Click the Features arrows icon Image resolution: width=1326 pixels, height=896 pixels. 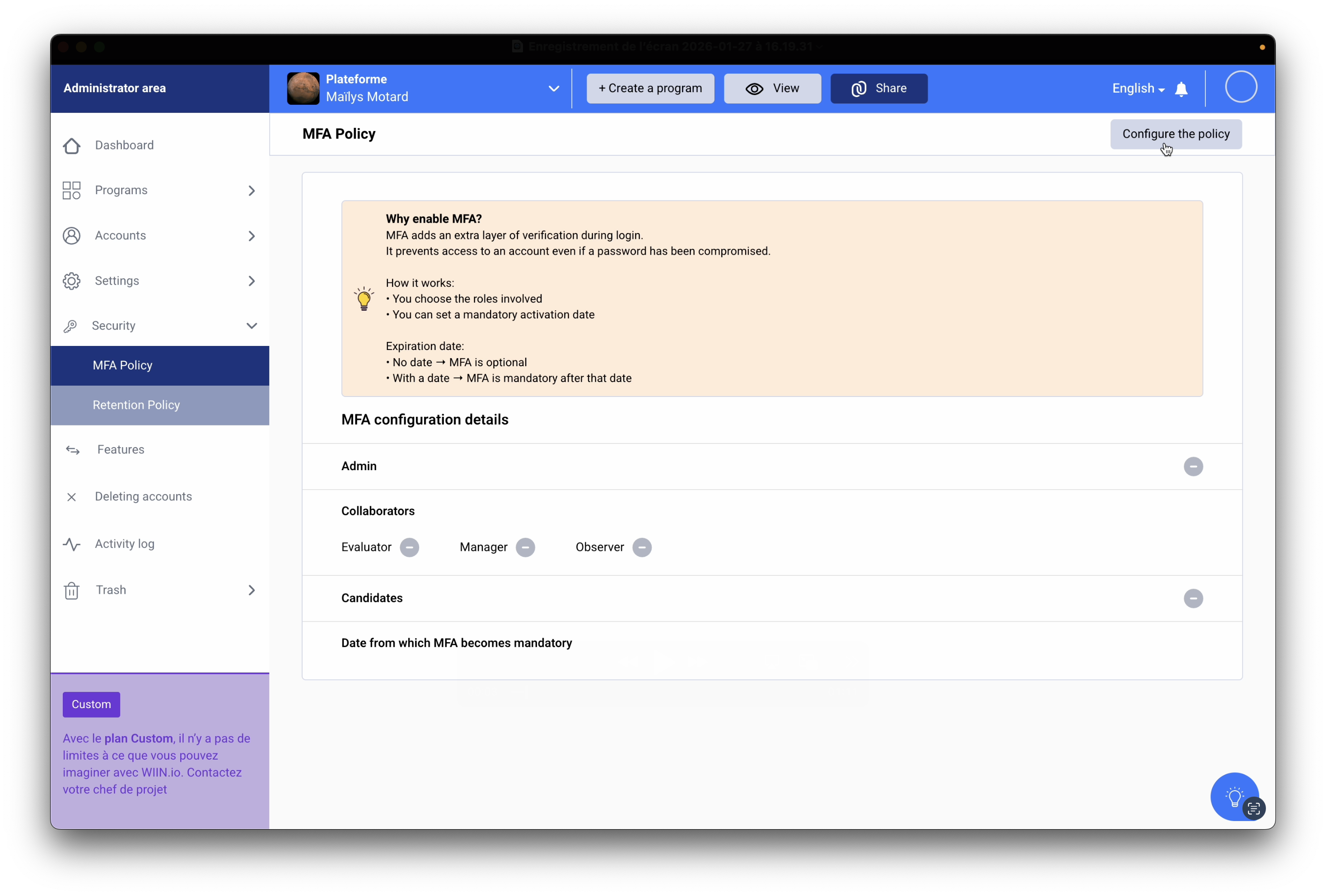click(x=72, y=450)
